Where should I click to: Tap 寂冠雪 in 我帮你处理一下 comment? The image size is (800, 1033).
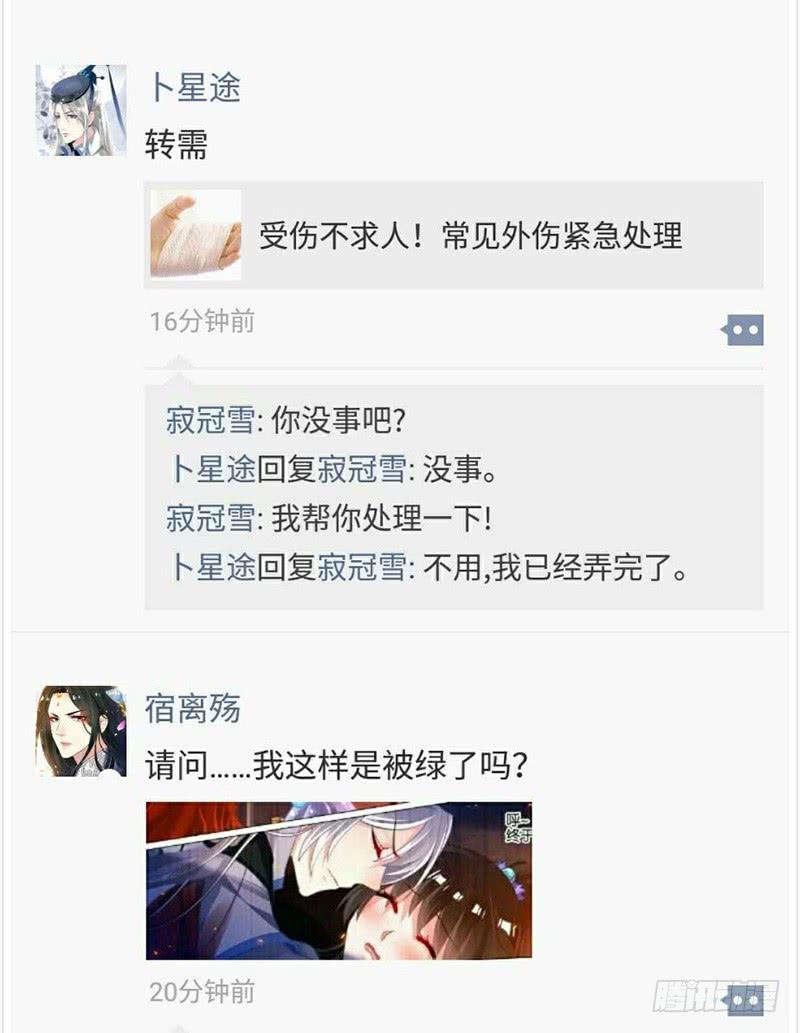point(210,518)
